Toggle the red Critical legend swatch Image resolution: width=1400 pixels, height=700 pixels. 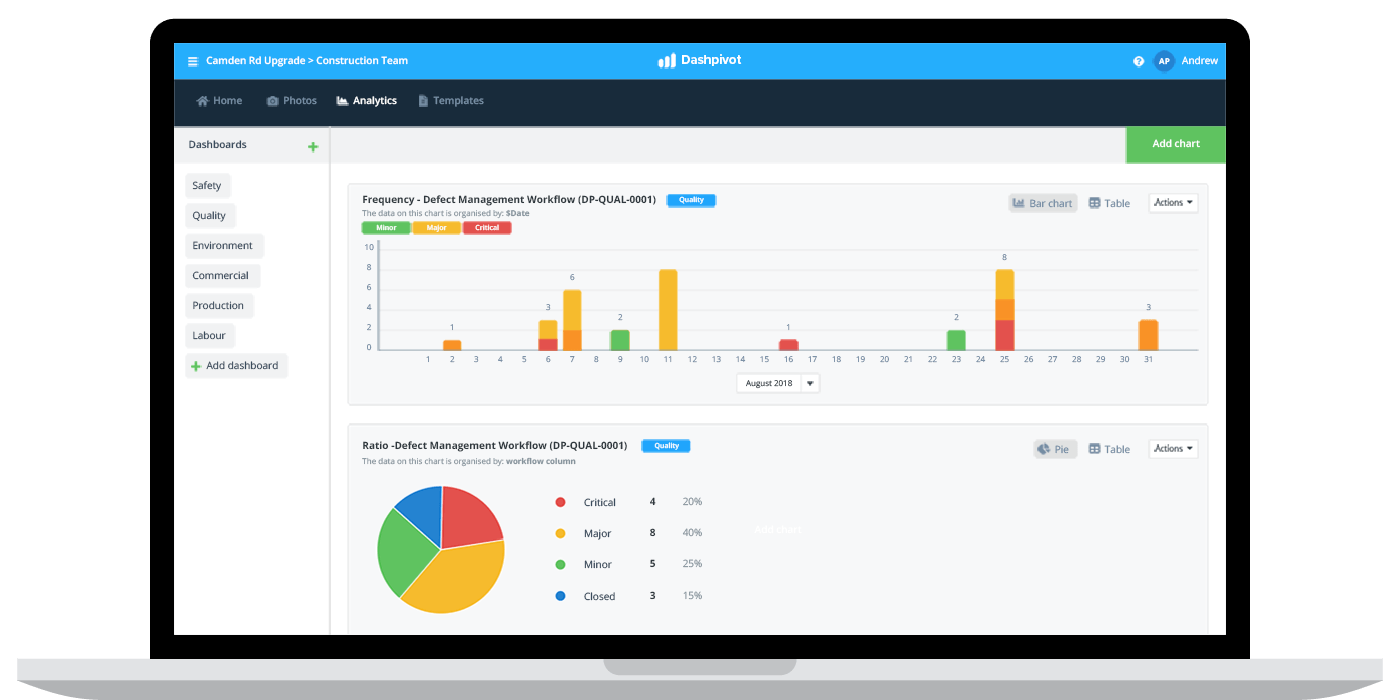click(487, 228)
